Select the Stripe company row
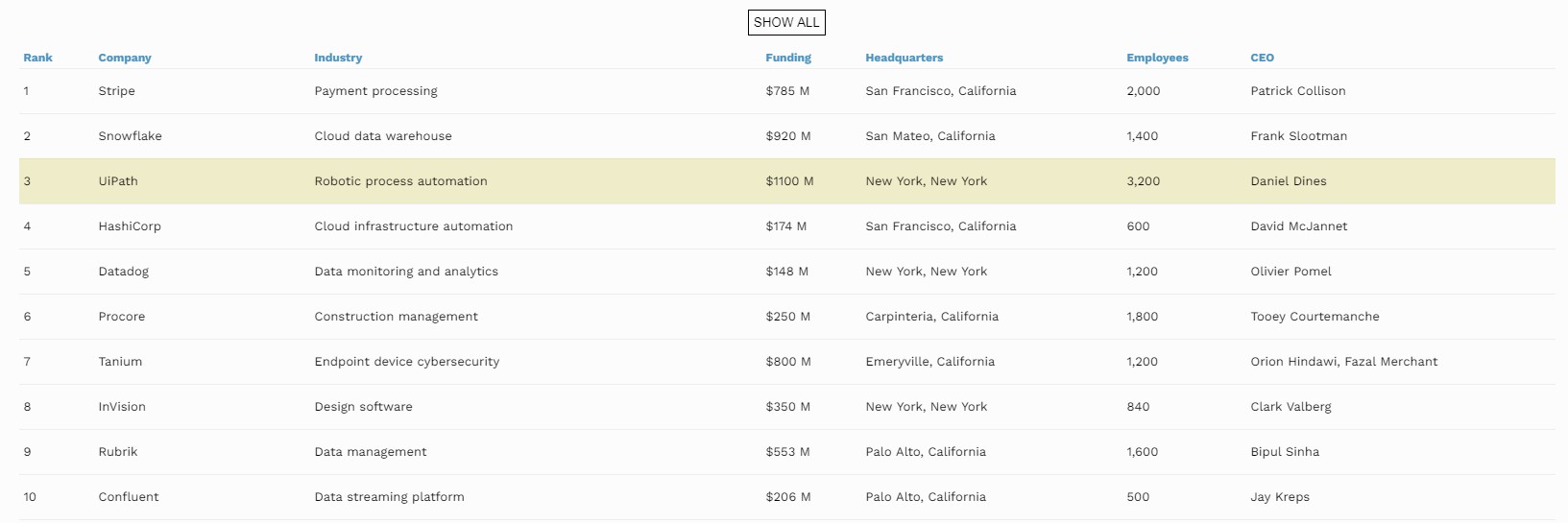Image resolution: width=1568 pixels, height=523 pixels. 787,91
